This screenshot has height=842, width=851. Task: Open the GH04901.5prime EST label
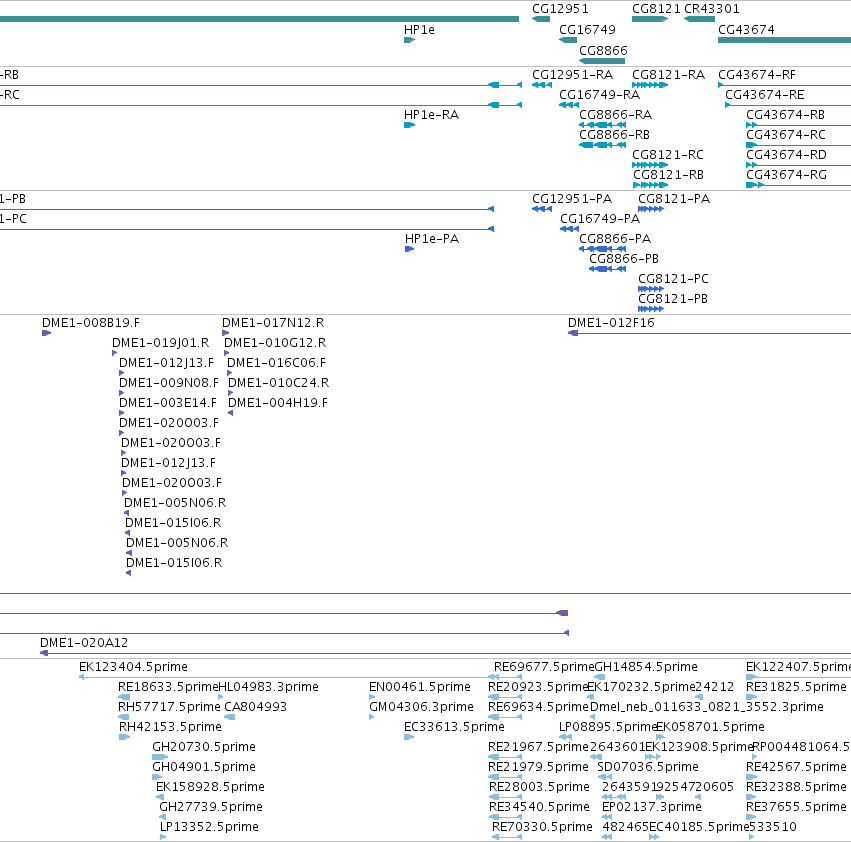pyautogui.click(x=204, y=768)
